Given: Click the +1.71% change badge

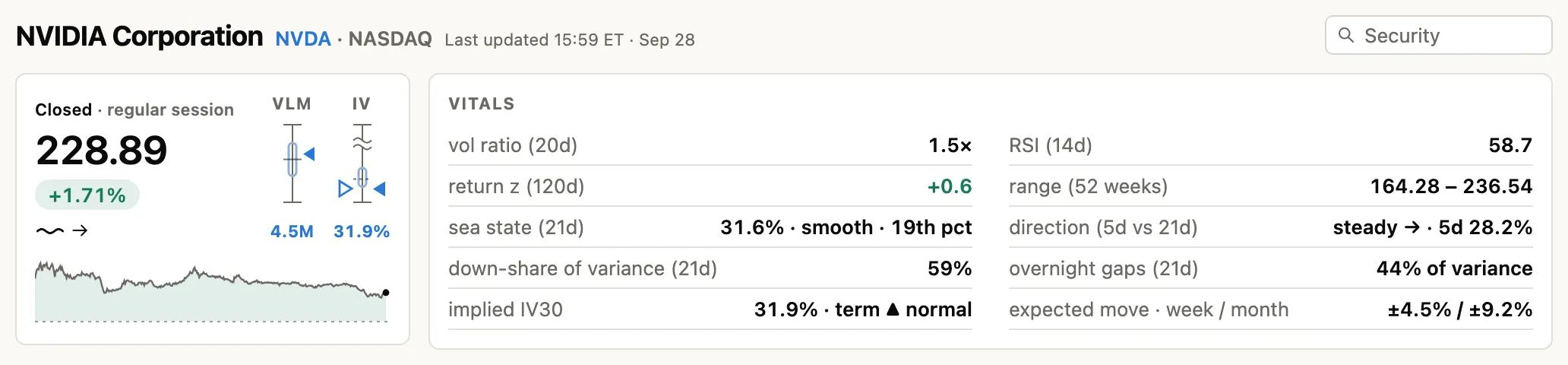Looking at the screenshot, I should (x=87, y=195).
